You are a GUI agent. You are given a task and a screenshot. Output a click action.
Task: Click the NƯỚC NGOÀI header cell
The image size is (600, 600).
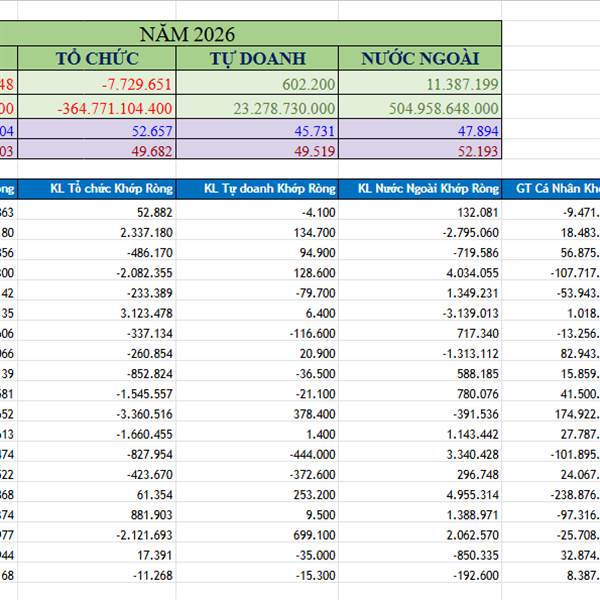click(x=420, y=58)
